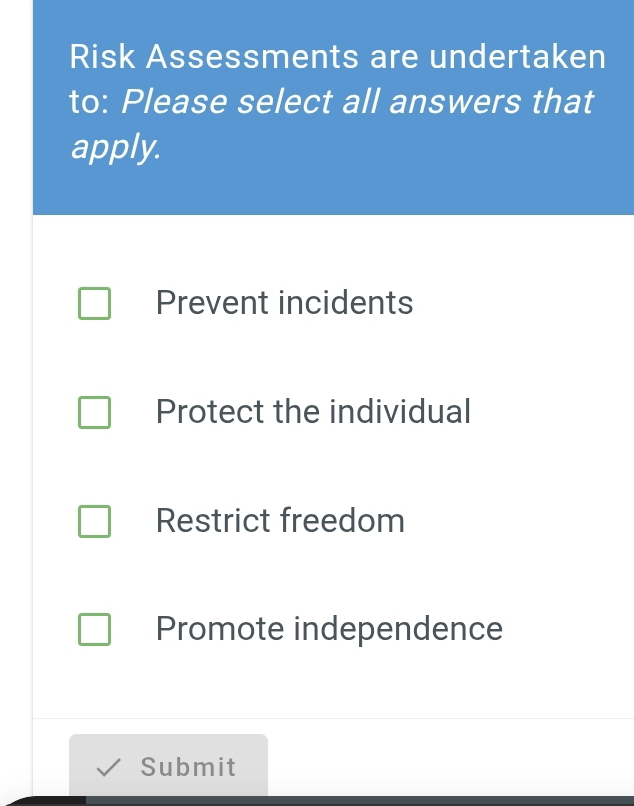Check the Protect the individual box

click(x=95, y=412)
